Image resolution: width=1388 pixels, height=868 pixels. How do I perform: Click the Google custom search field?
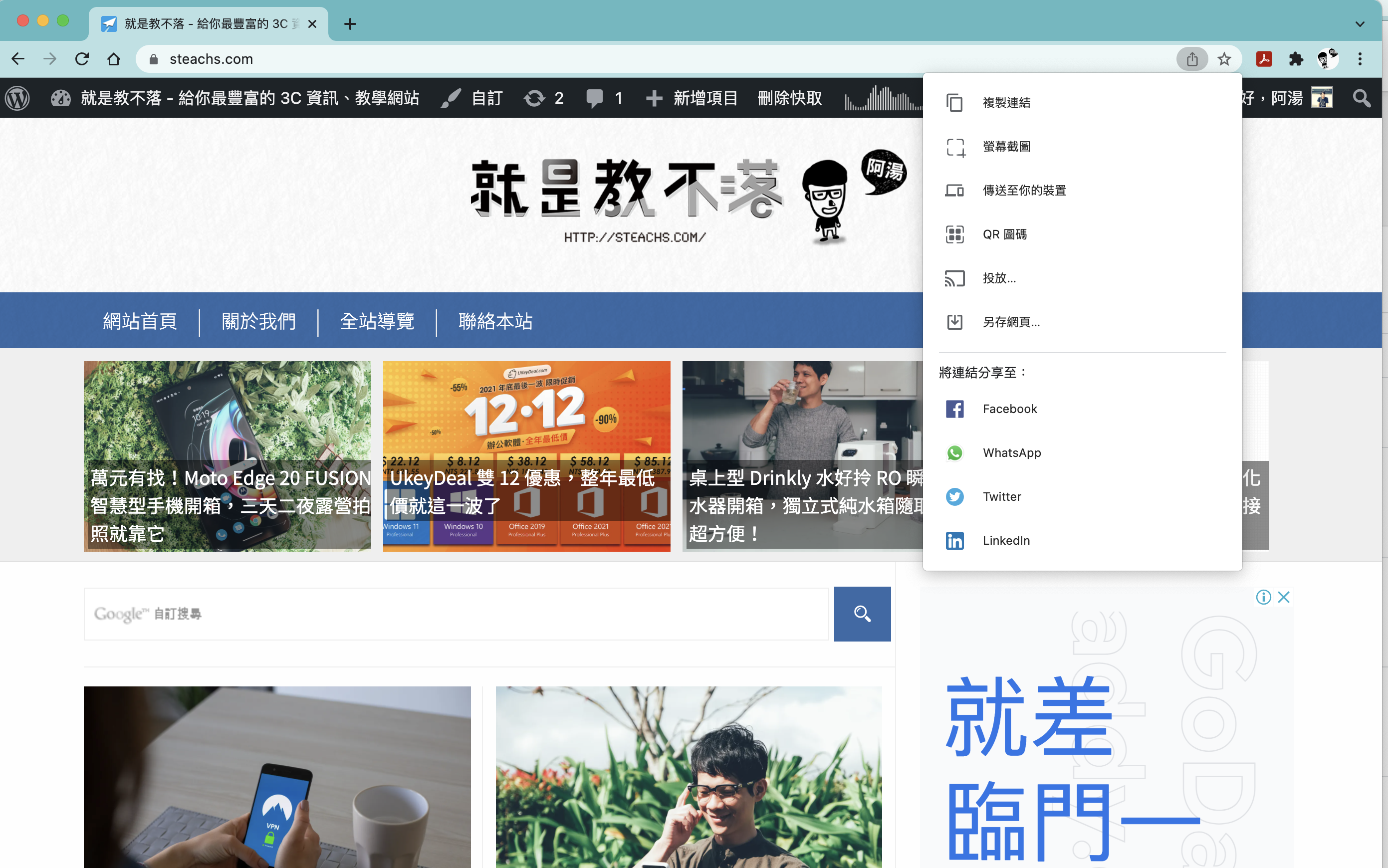tap(457, 614)
